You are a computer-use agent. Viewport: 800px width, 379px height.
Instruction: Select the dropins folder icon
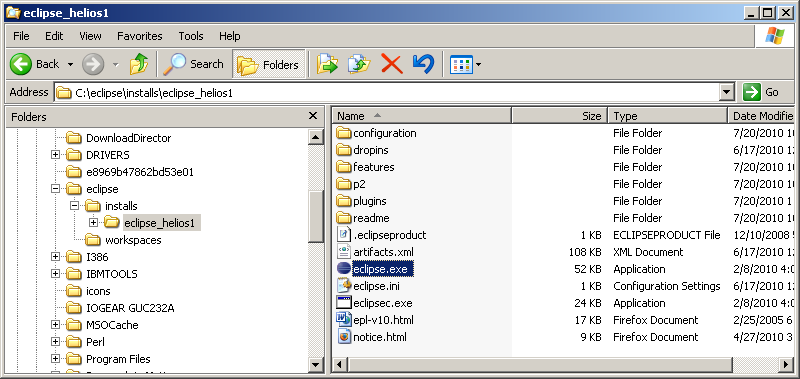344,150
